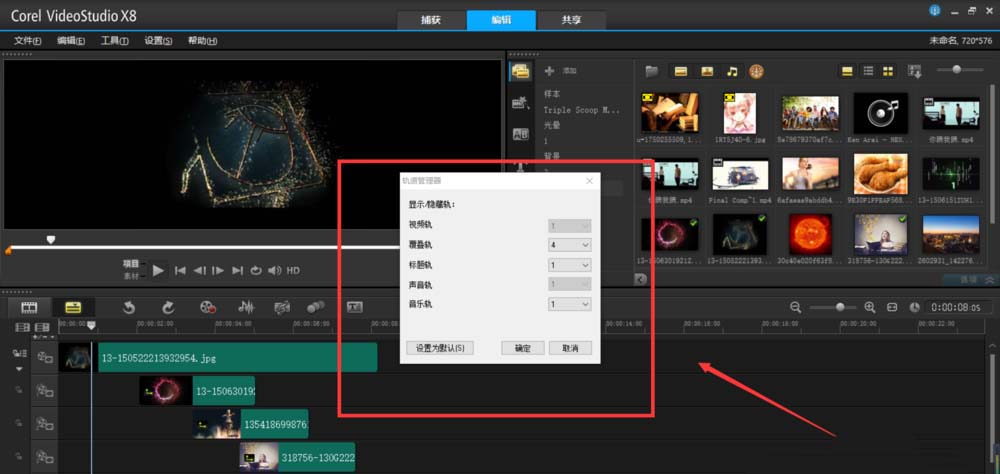Screen dimensions: 1000x474
Task: Click the redo arrow in timeline toolbar
Action: click(x=167, y=307)
